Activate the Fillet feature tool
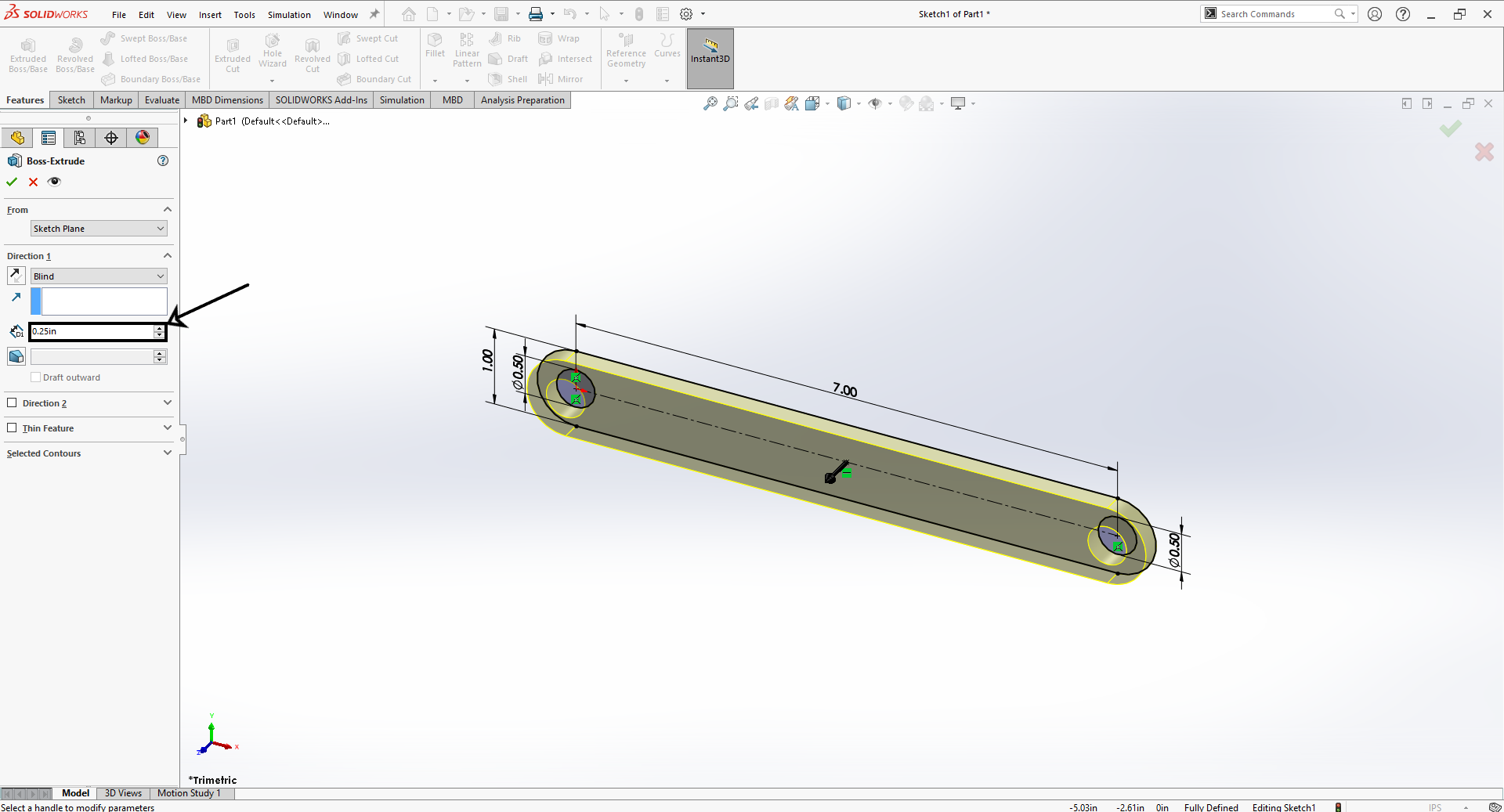Viewport: 1504px width, 812px height. (435, 47)
